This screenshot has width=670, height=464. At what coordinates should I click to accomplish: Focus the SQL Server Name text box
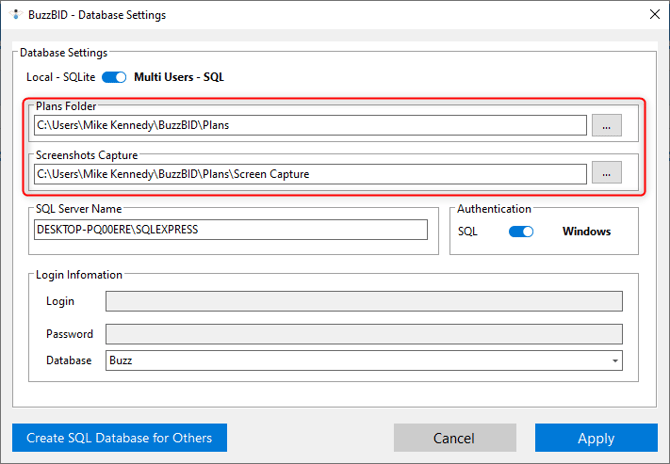(230, 230)
